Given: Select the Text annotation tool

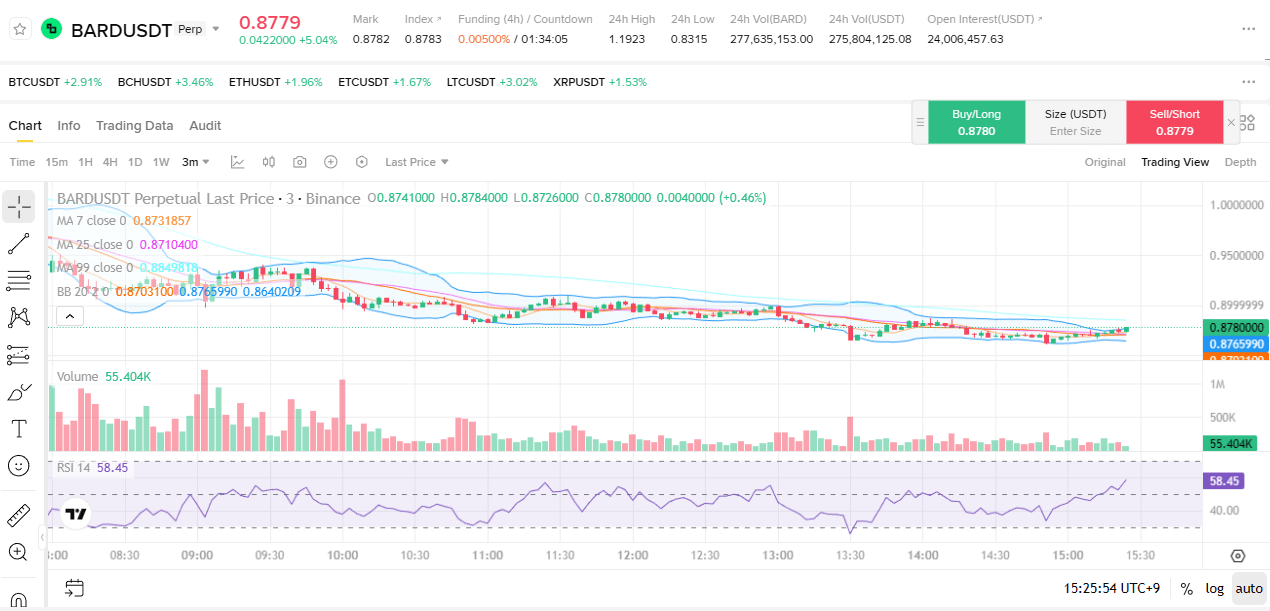Looking at the screenshot, I should pos(19,429).
